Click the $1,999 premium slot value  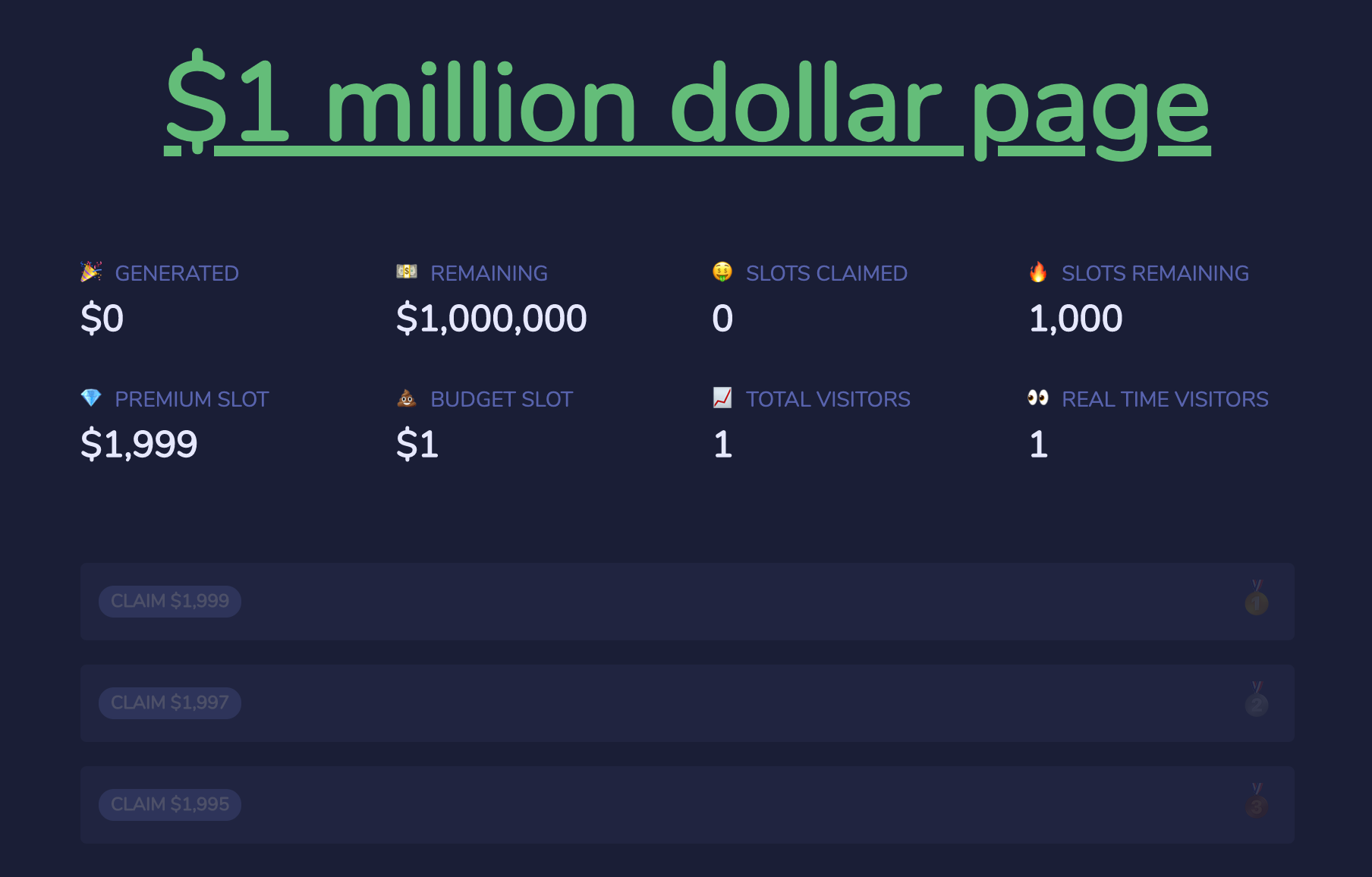(139, 444)
